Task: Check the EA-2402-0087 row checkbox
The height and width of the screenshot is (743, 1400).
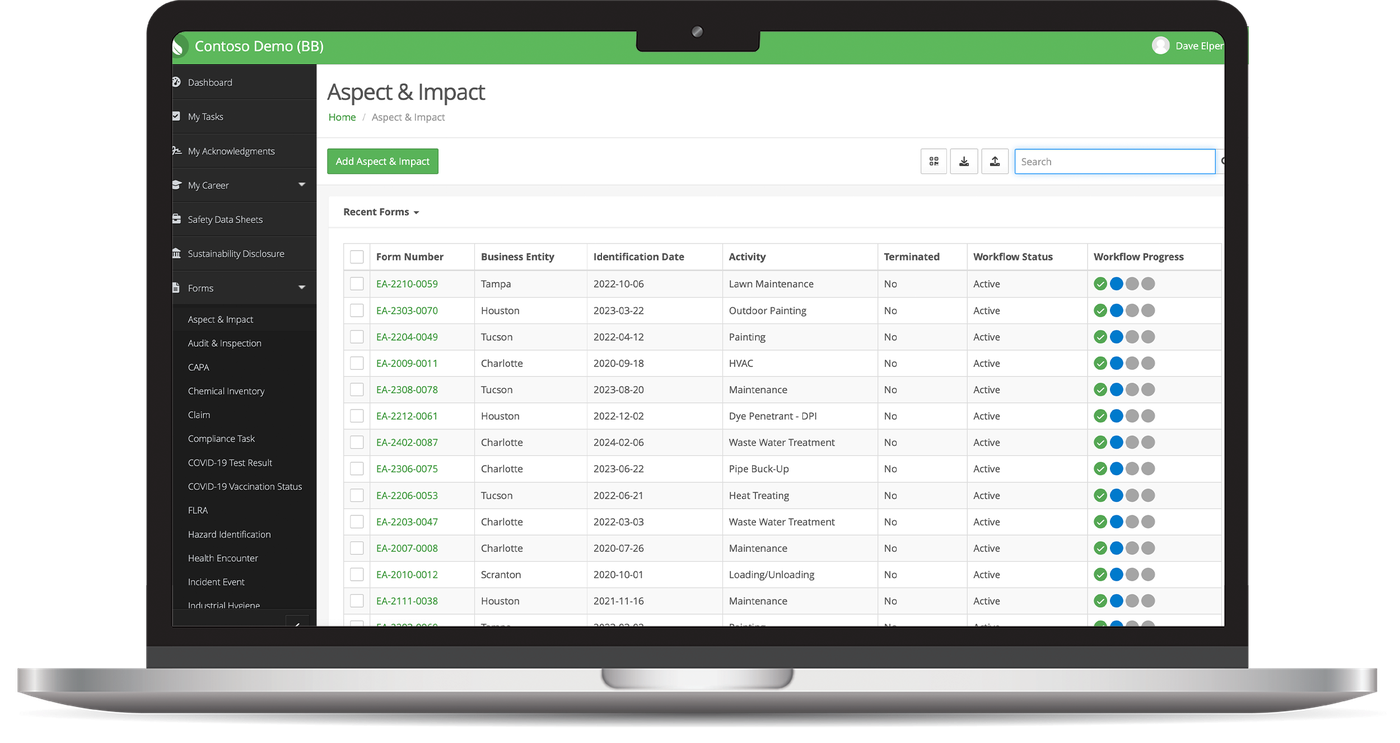Action: [357, 442]
